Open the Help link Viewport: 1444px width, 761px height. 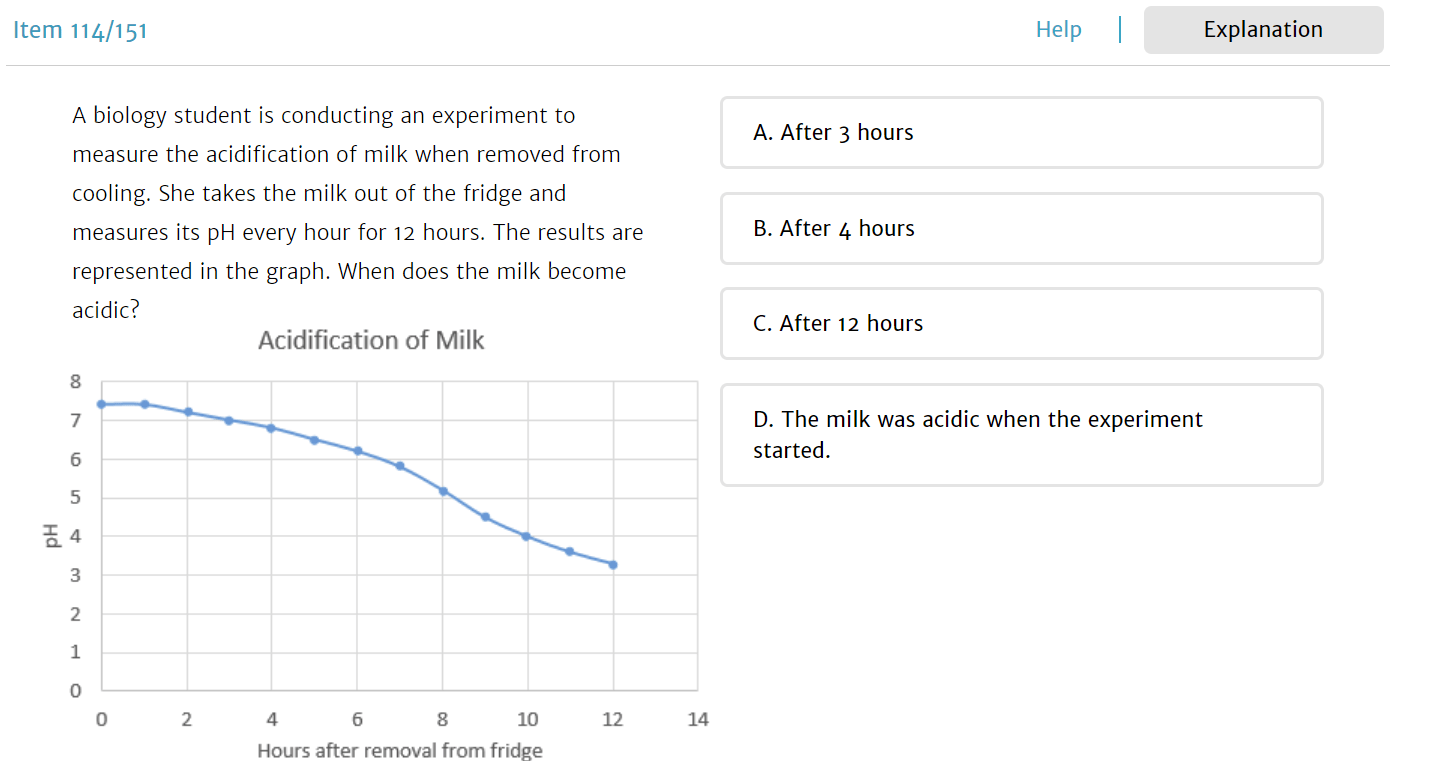[1058, 30]
